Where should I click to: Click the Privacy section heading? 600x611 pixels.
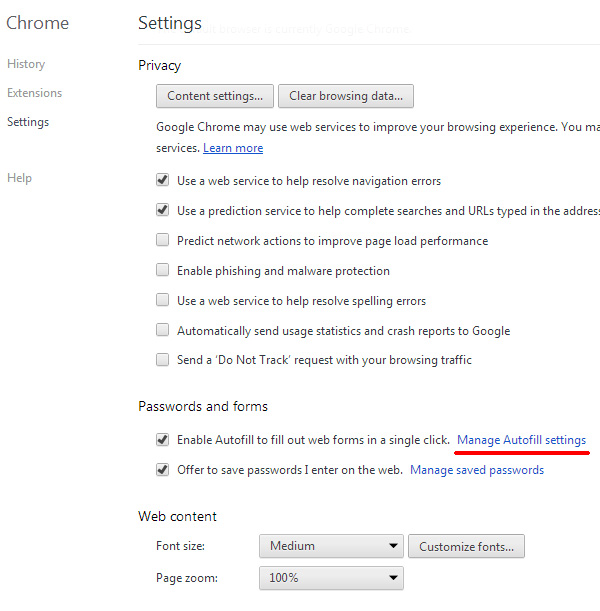coord(160,65)
